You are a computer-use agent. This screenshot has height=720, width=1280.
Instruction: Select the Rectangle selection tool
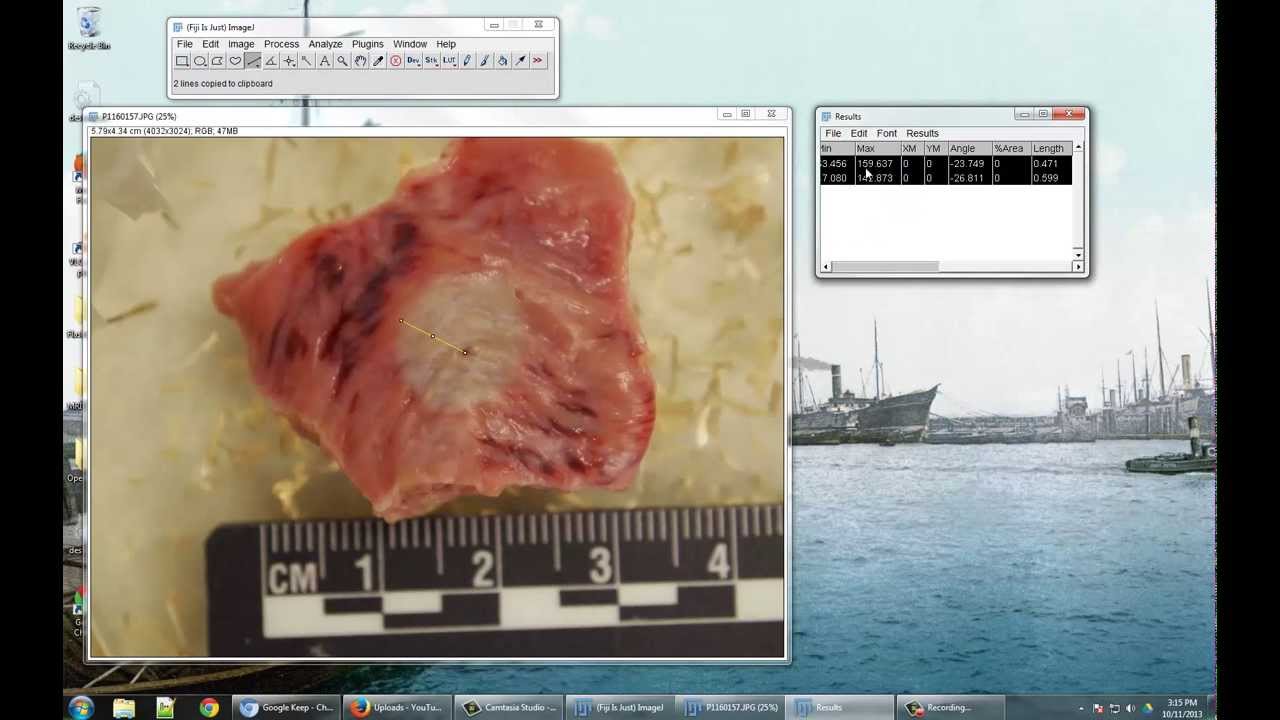(182, 61)
